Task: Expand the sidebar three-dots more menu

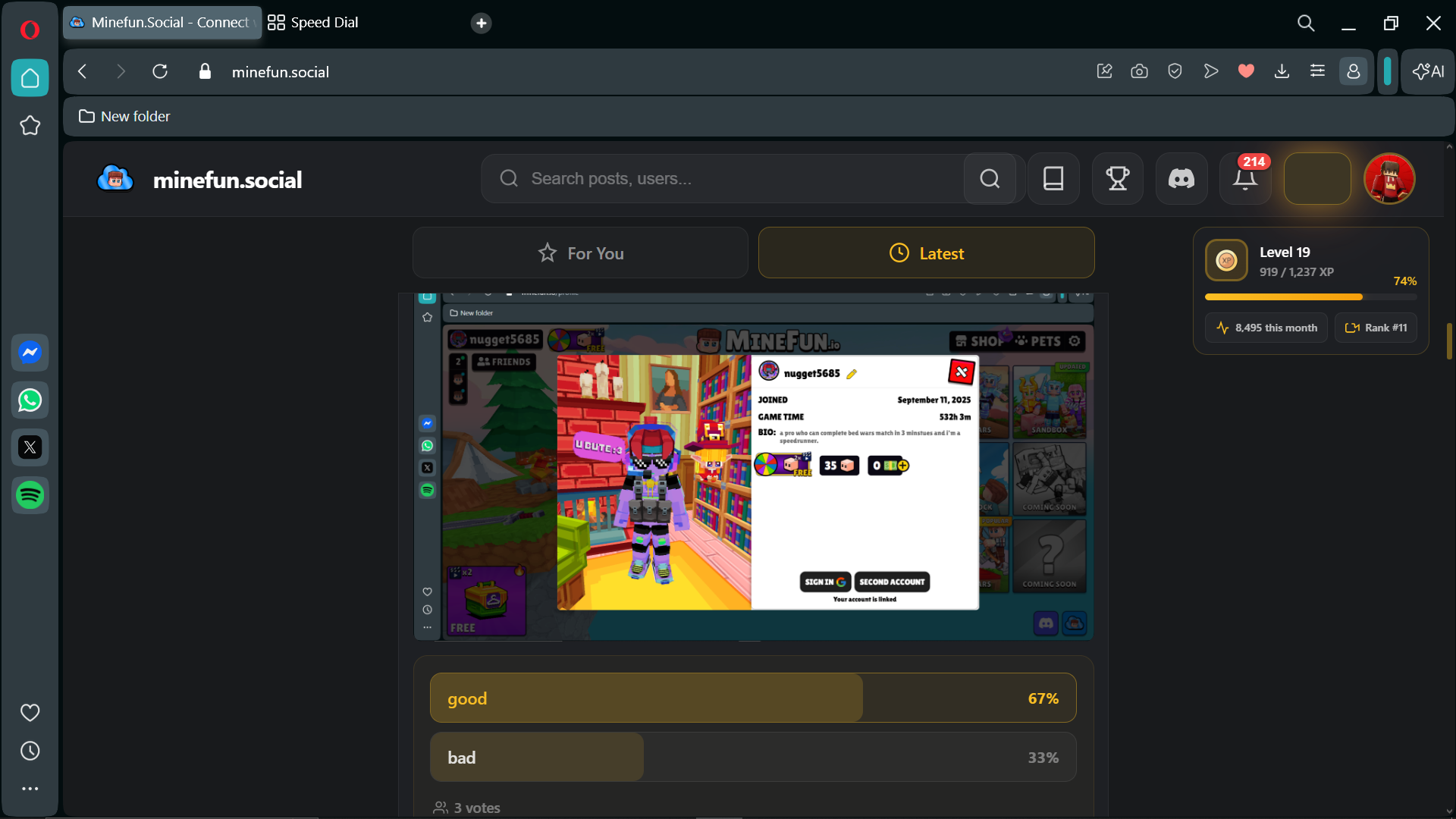Action: (30, 789)
